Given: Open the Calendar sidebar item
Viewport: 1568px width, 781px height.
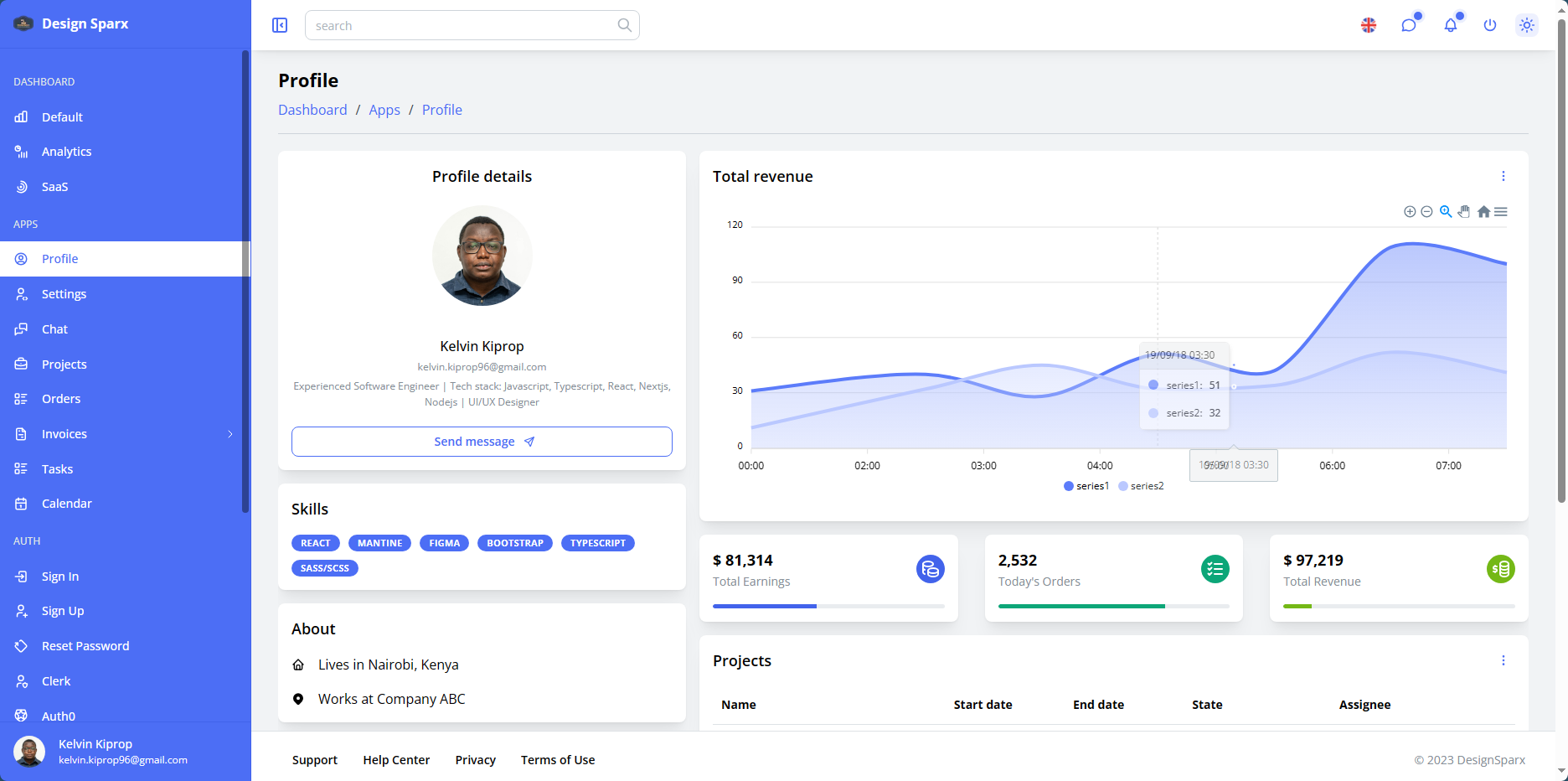Looking at the screenshot, I should coord(66,504).
